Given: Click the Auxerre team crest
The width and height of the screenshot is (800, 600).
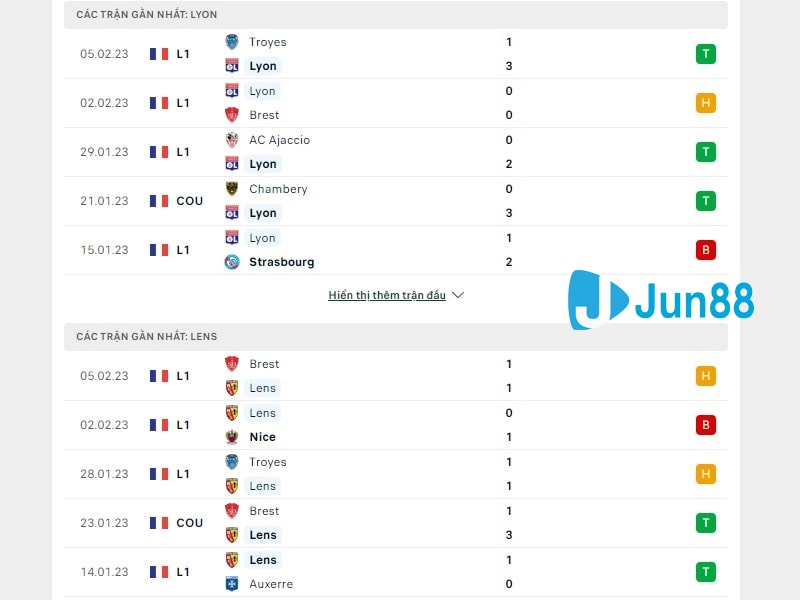Looking at the screenshot, I should pyautogui.click(x=232, y=584).
